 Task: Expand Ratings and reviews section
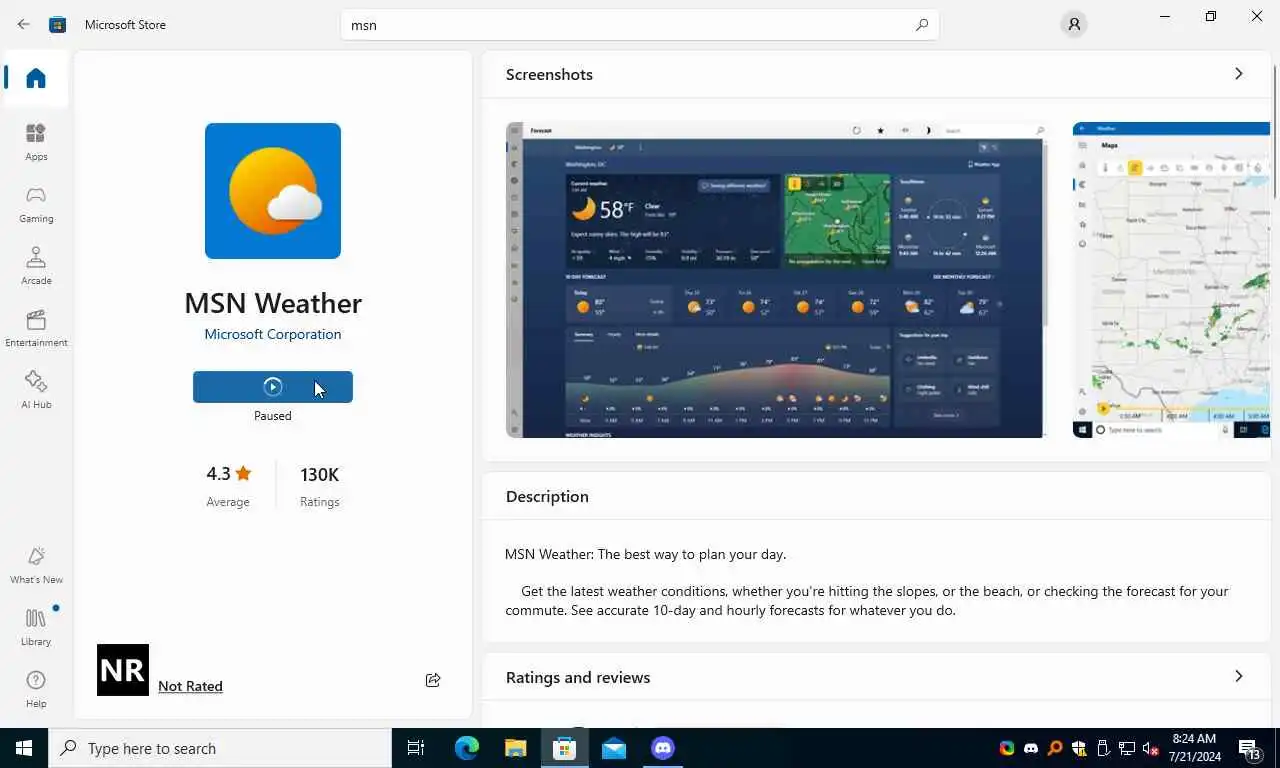coord(1238,677)
